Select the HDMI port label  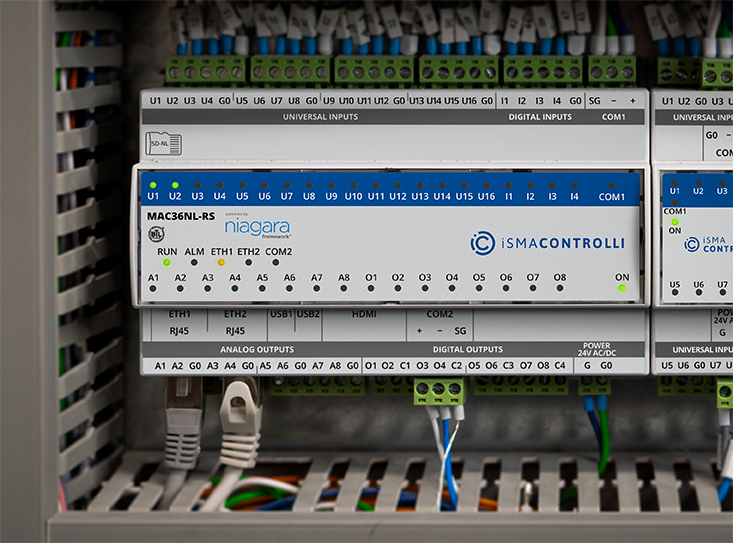click(x=364, y=314)
